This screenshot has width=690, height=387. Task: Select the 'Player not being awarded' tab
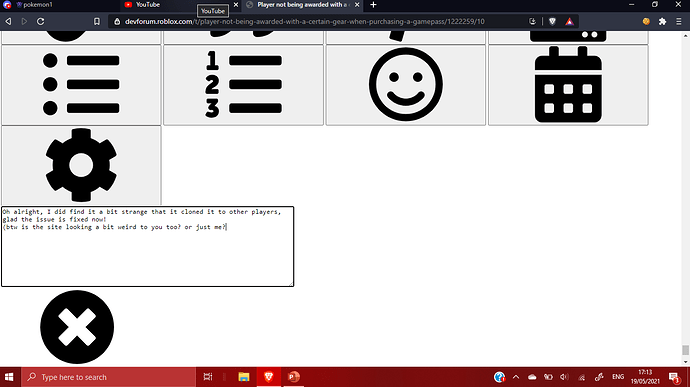pyautogui.click(x=303, y=5)
